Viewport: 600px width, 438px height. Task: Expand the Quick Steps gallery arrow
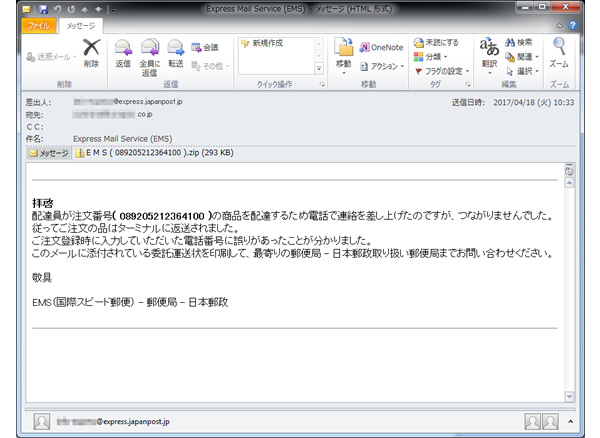[x=319, y=68]
